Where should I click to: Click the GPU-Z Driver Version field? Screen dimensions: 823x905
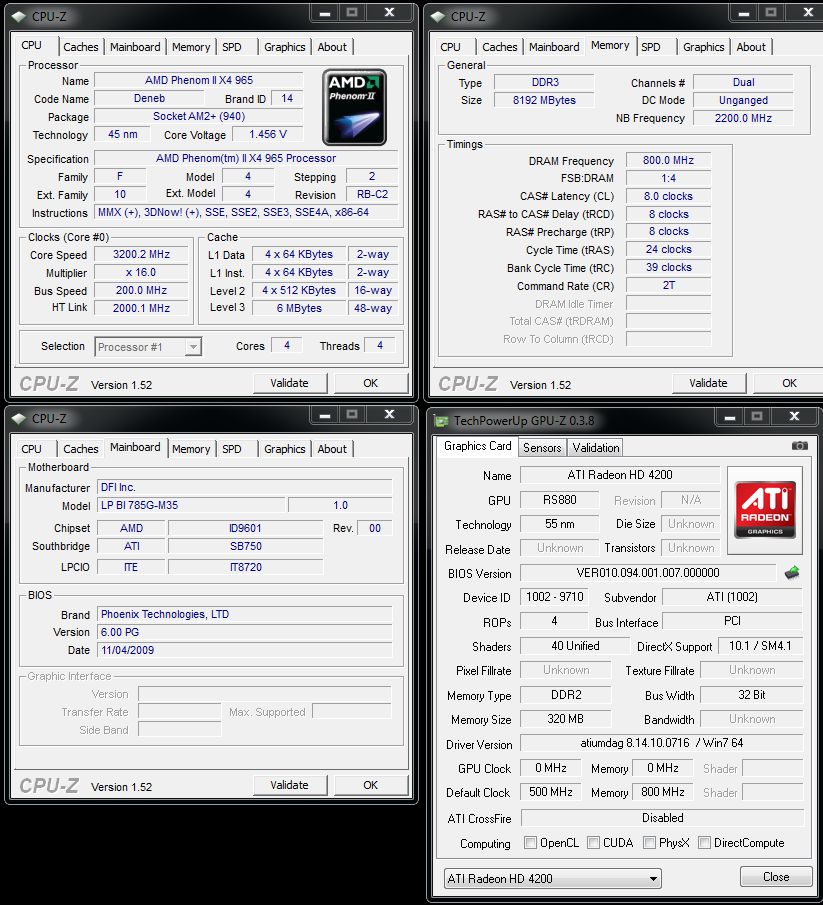[661, 744]
